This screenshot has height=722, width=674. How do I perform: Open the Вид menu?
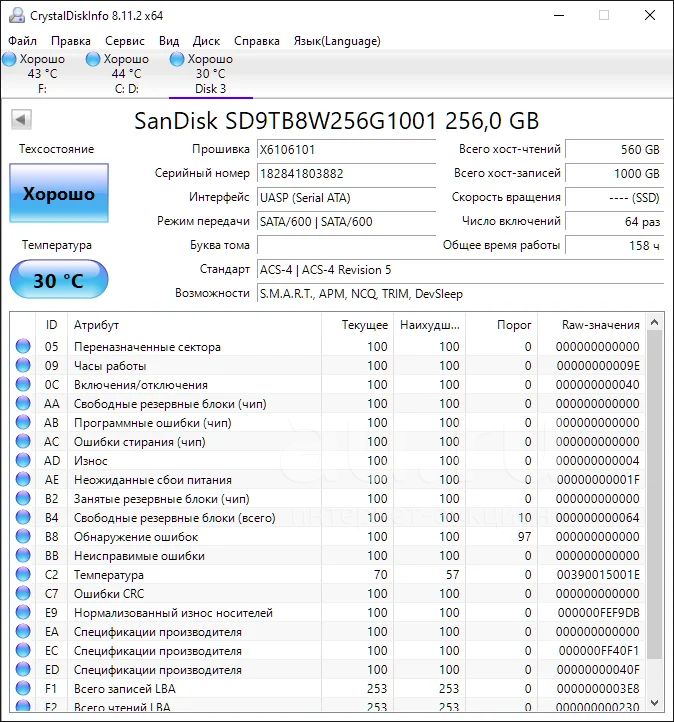(x=168, y=41)
